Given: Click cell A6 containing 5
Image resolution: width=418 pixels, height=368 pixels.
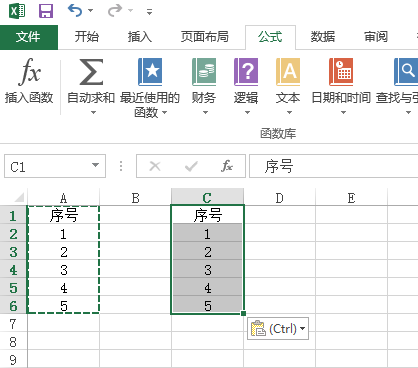Looking at the screenshot, I should 63,306.
